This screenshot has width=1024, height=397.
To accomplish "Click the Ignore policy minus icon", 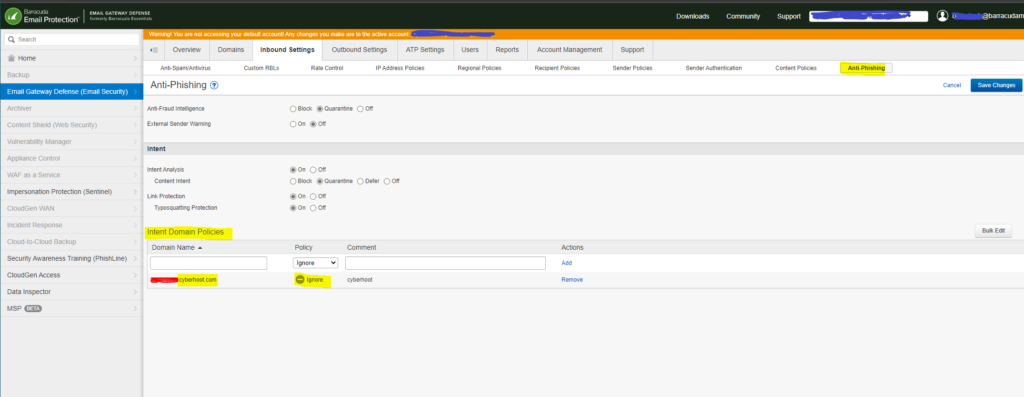I will tap(300, 279).
